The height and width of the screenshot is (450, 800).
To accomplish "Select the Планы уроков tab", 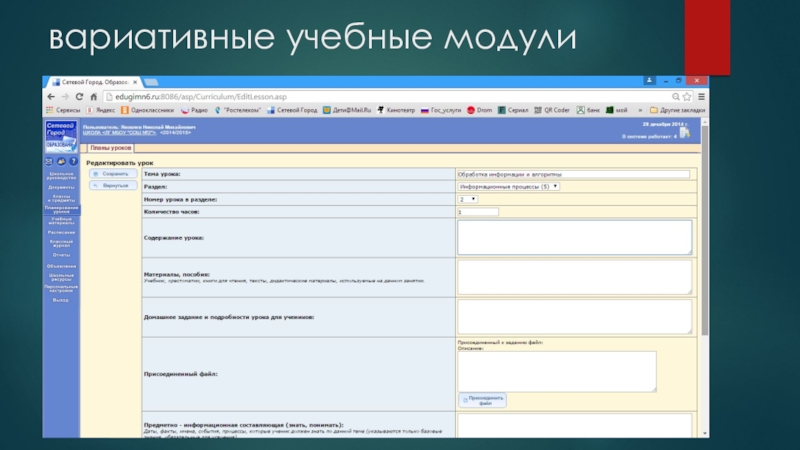I will pyautogui.click(x=111, y=148).
